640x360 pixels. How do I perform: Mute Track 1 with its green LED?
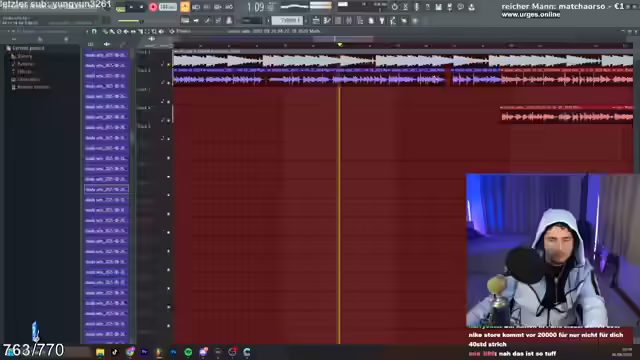tap(168, 64)
